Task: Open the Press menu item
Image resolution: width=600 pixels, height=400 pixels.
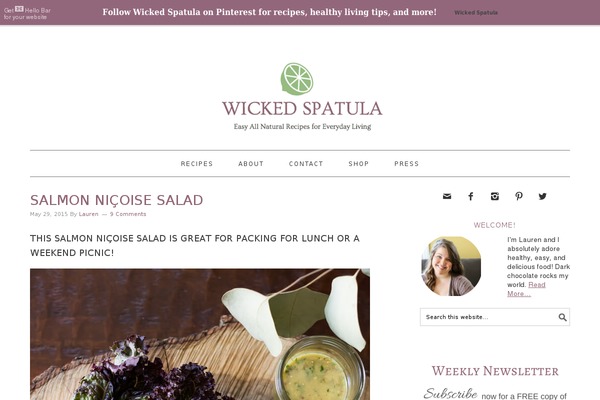Action: (x=406, y=164)
